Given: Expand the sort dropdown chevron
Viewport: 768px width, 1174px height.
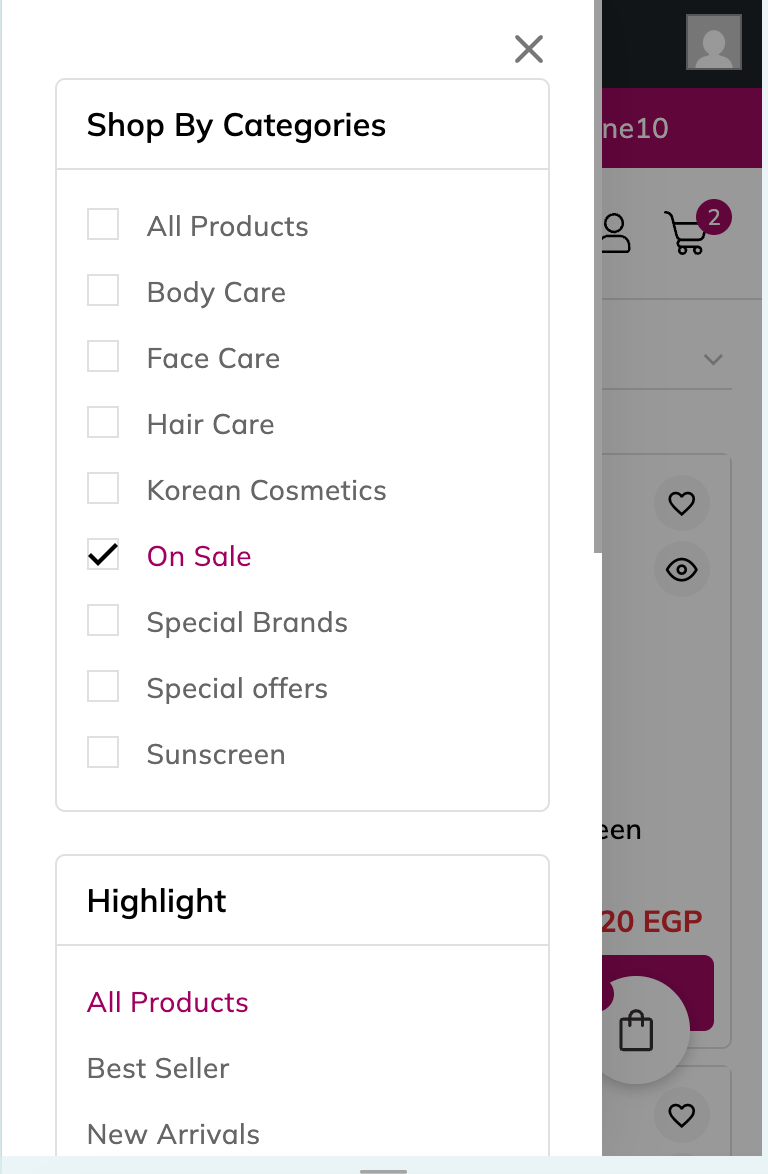Looking at the screenshot, I should click(x=713, y=359).
